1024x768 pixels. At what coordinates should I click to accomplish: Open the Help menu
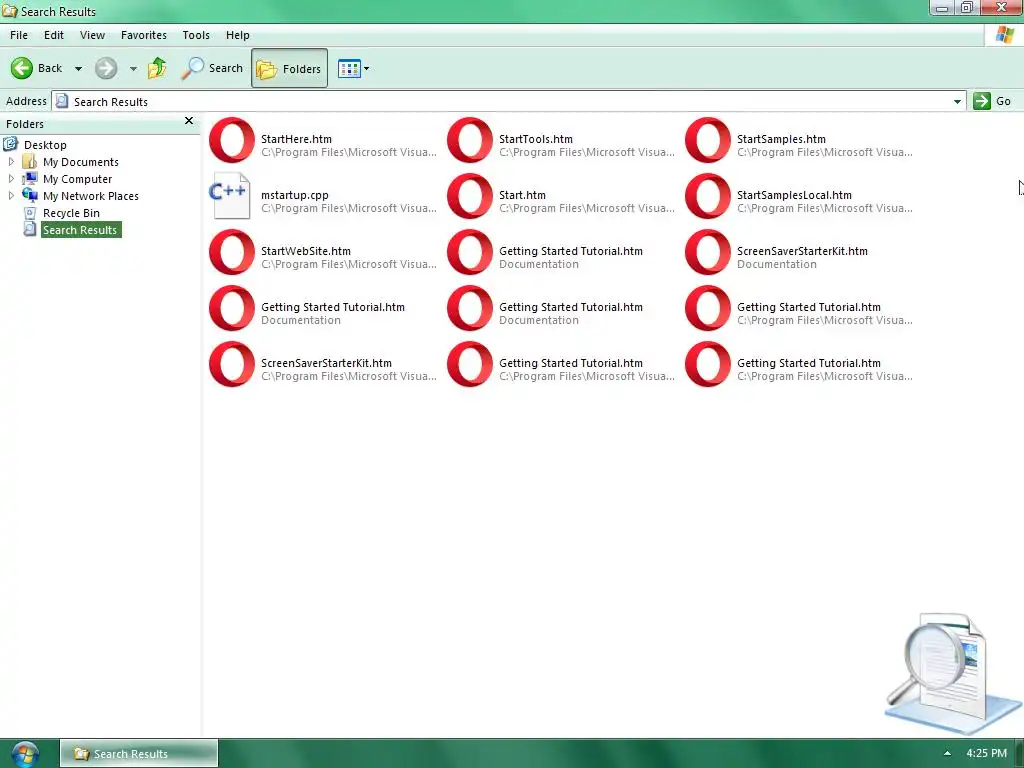(x=238, y=35)
